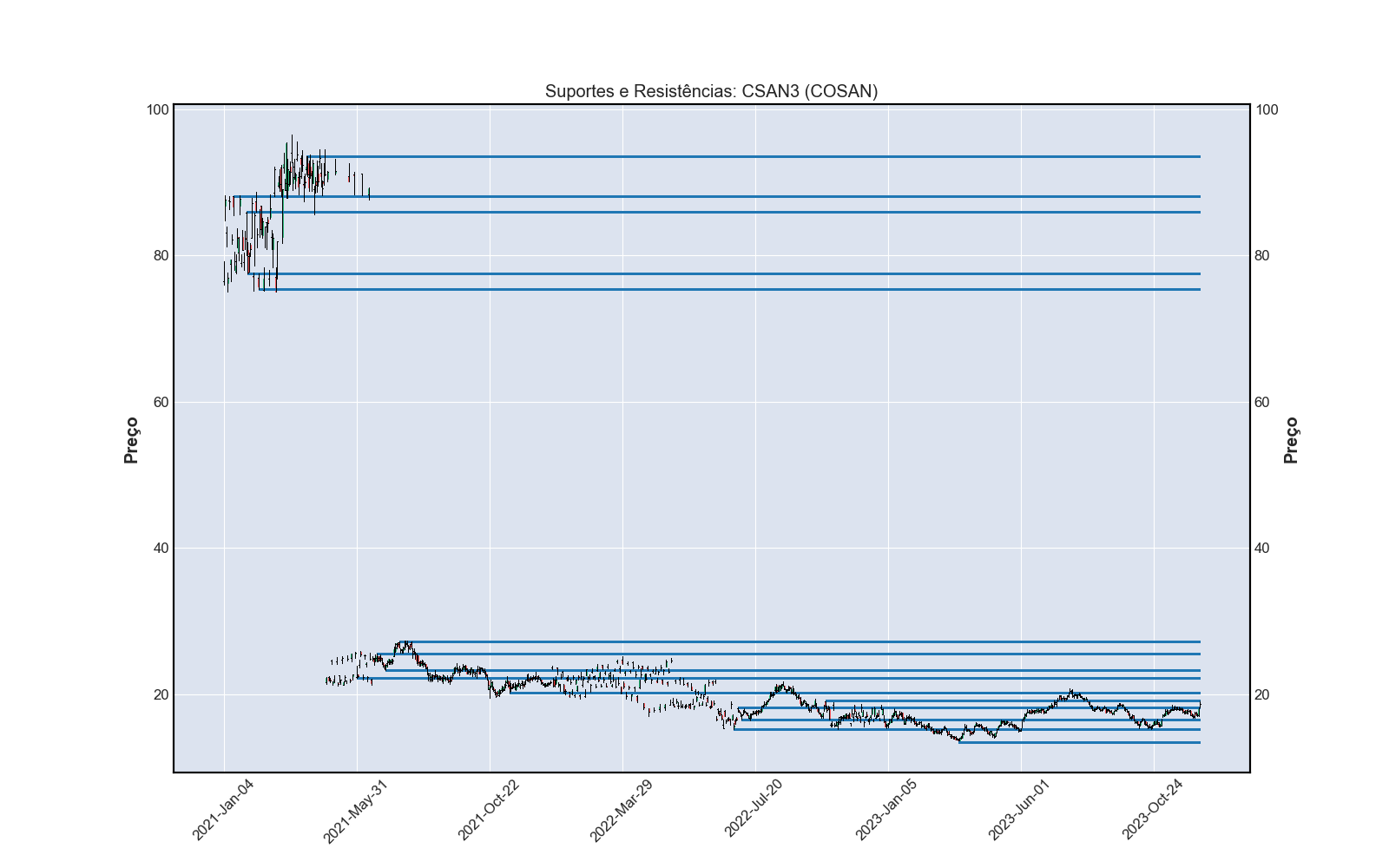Click the left 'Preço' axis label
Viewport: 1389px width, 868px height.
pyautogui.click(x=131, y=440)
